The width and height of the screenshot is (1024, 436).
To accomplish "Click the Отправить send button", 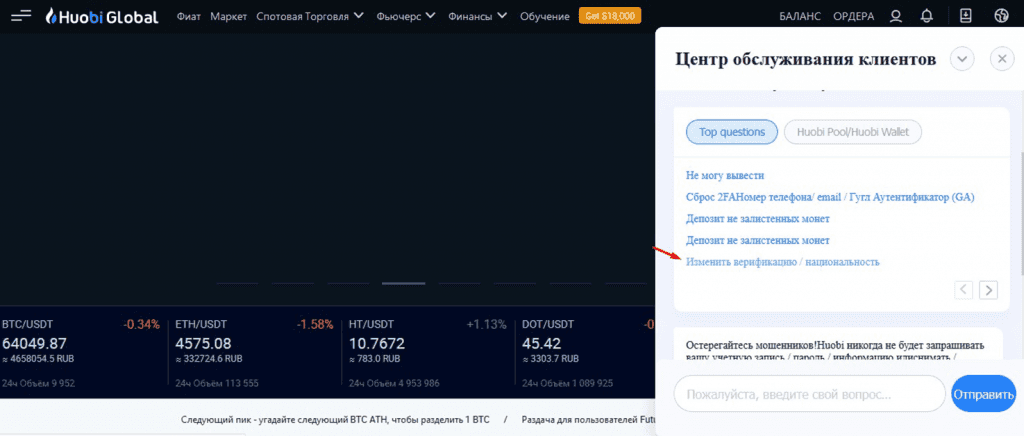I will pyautogui.click(x=984, y=394).
